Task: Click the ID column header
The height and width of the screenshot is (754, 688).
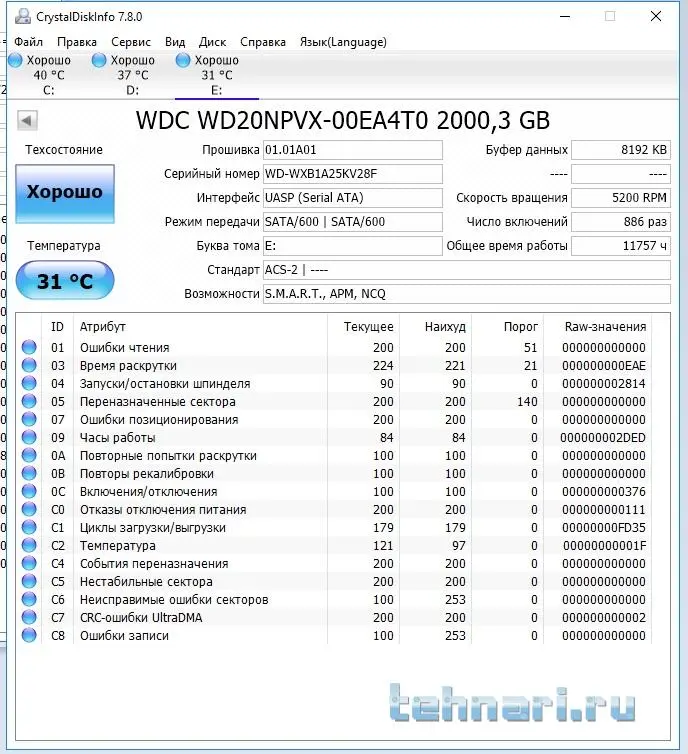Action: click(x=57, y=327)
